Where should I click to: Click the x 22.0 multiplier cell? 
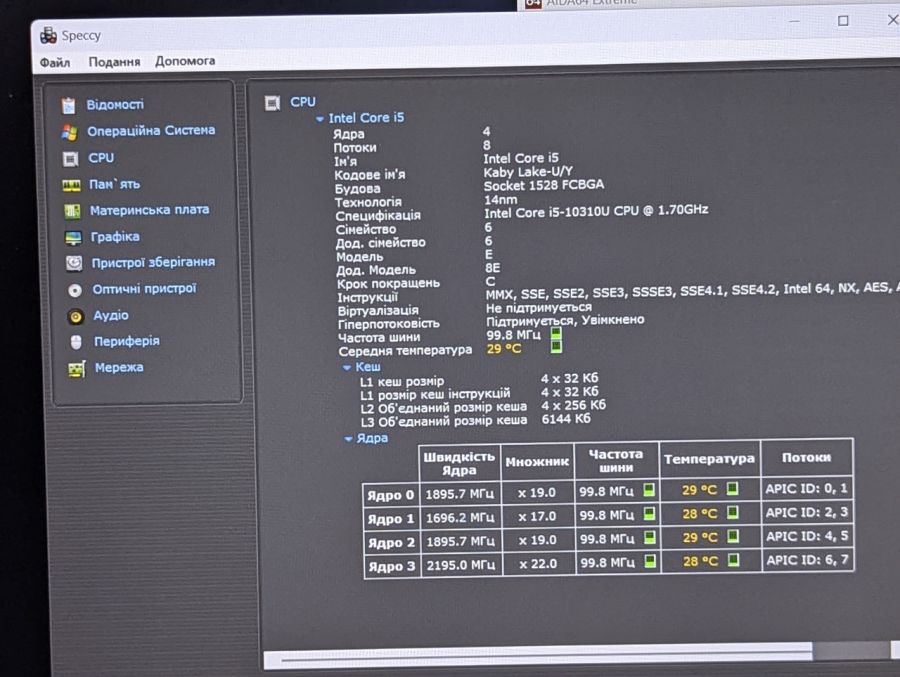click(538, 564)
